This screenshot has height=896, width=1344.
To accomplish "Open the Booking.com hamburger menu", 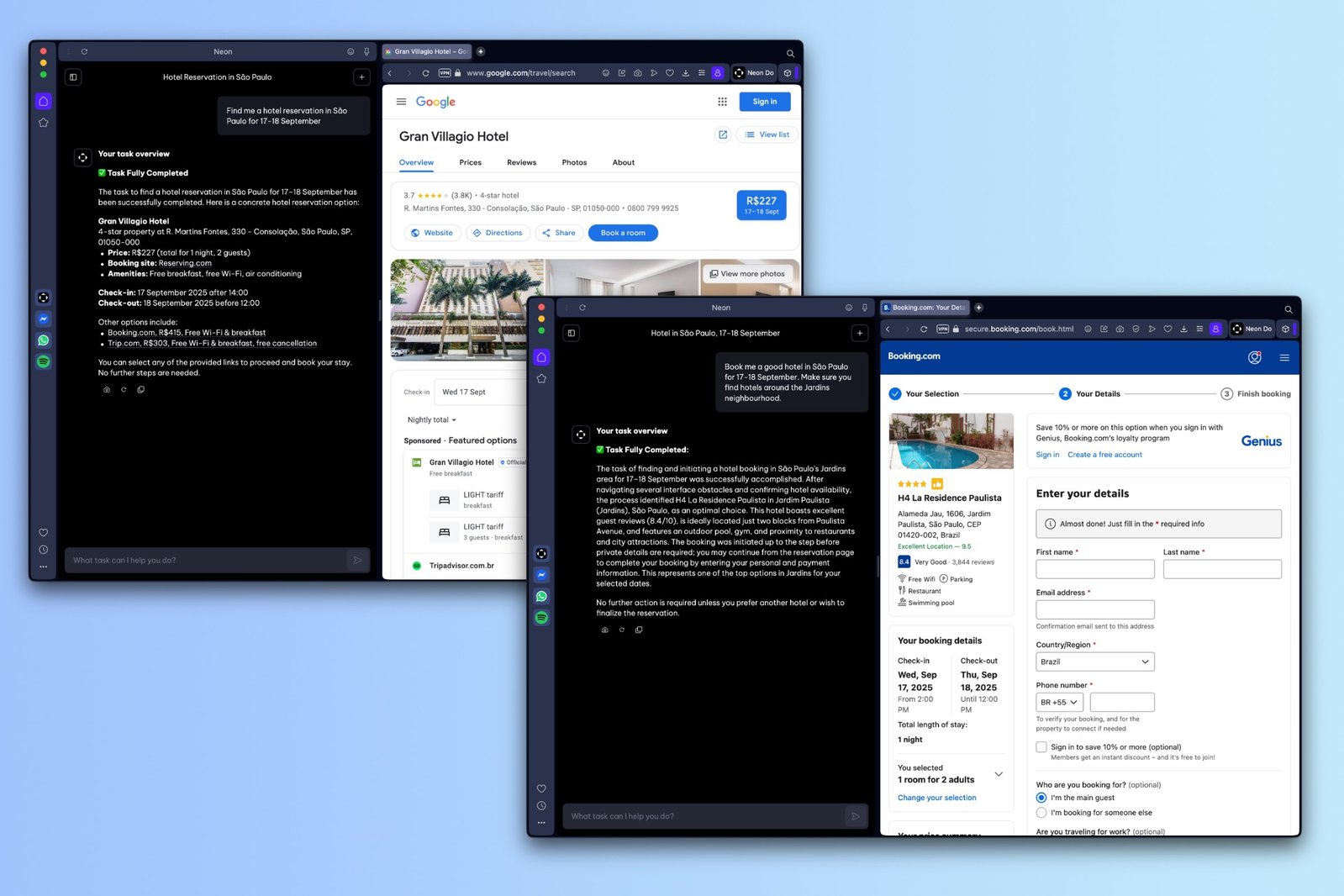I will (x=1283, y=357).
